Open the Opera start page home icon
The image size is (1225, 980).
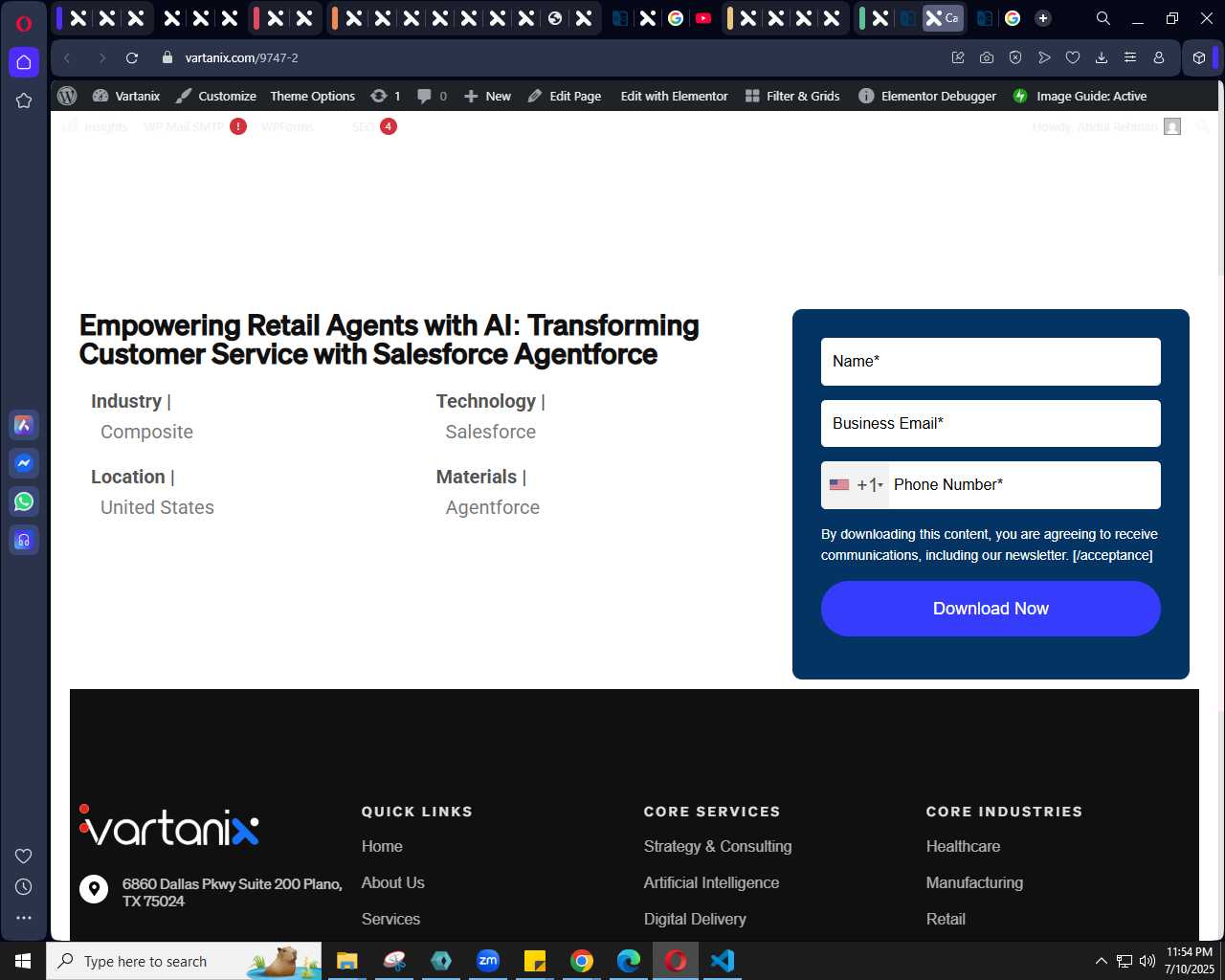[24, 62]
